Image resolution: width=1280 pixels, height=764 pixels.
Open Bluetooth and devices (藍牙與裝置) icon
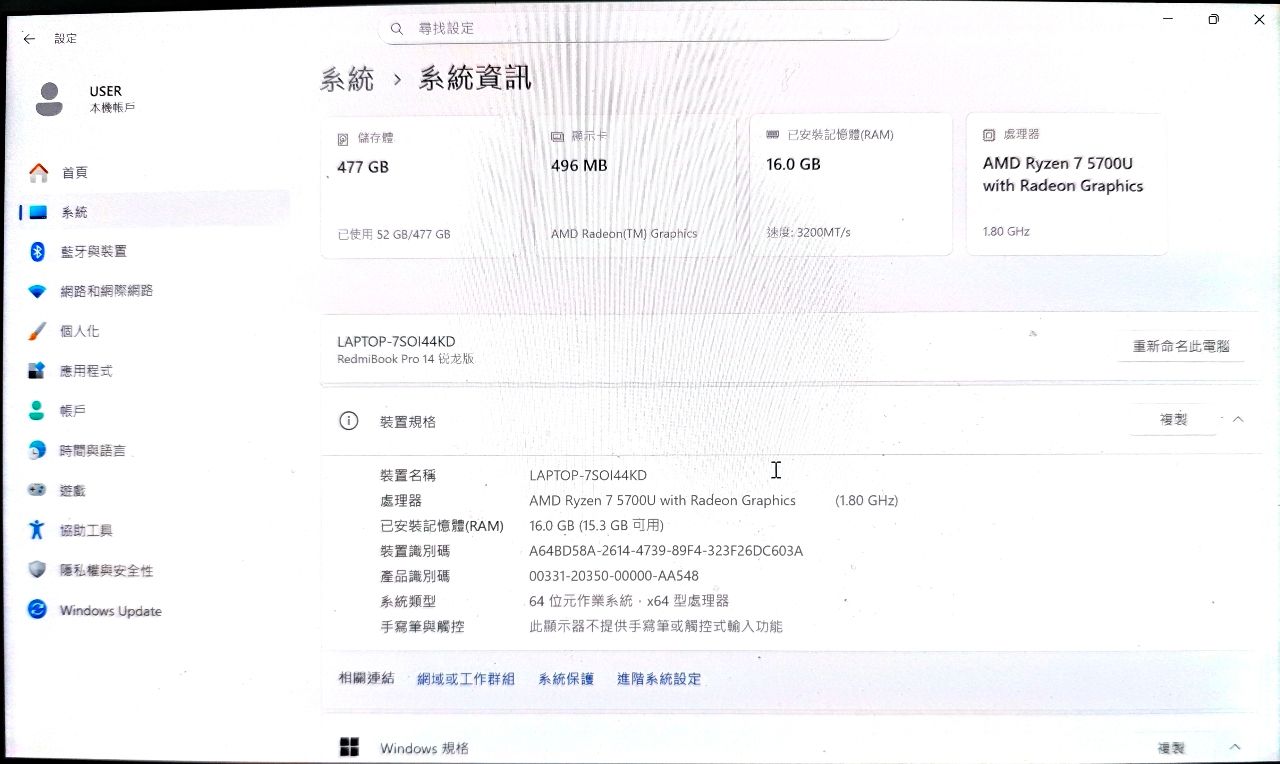[x=38, y=251]
